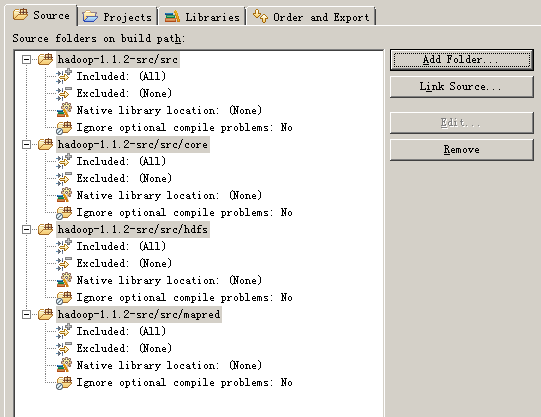The image size is (541, 417).
Task: Select the hadoop-1.1.2-src/src folder entry
Action: pos(118,60)
